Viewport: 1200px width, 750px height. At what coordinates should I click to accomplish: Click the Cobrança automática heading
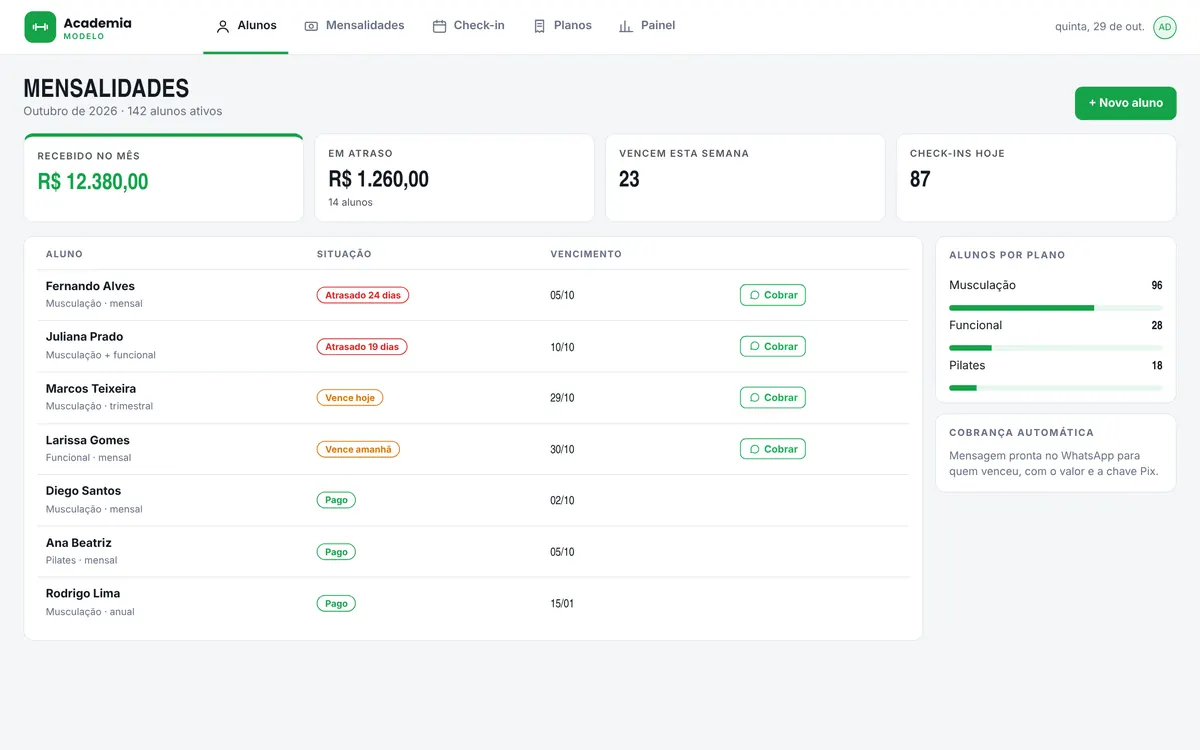click(1021, 433)
